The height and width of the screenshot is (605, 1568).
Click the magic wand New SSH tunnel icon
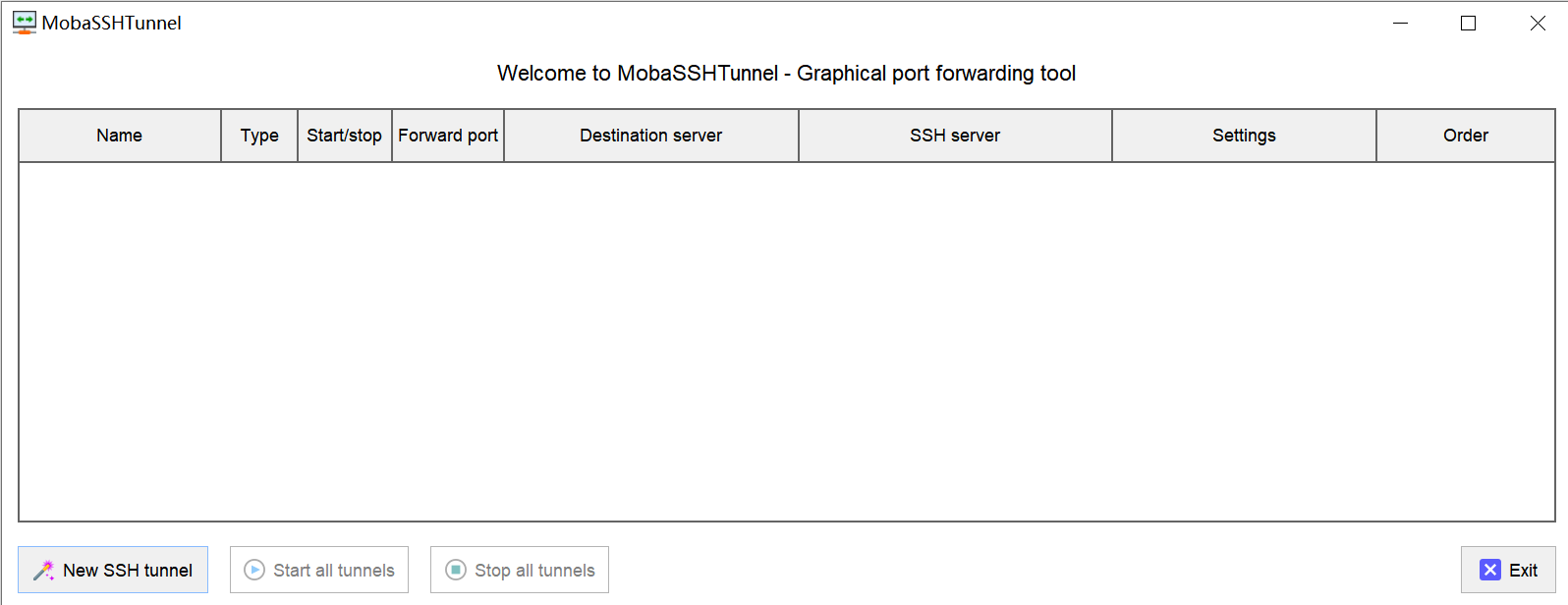[44, 571]
